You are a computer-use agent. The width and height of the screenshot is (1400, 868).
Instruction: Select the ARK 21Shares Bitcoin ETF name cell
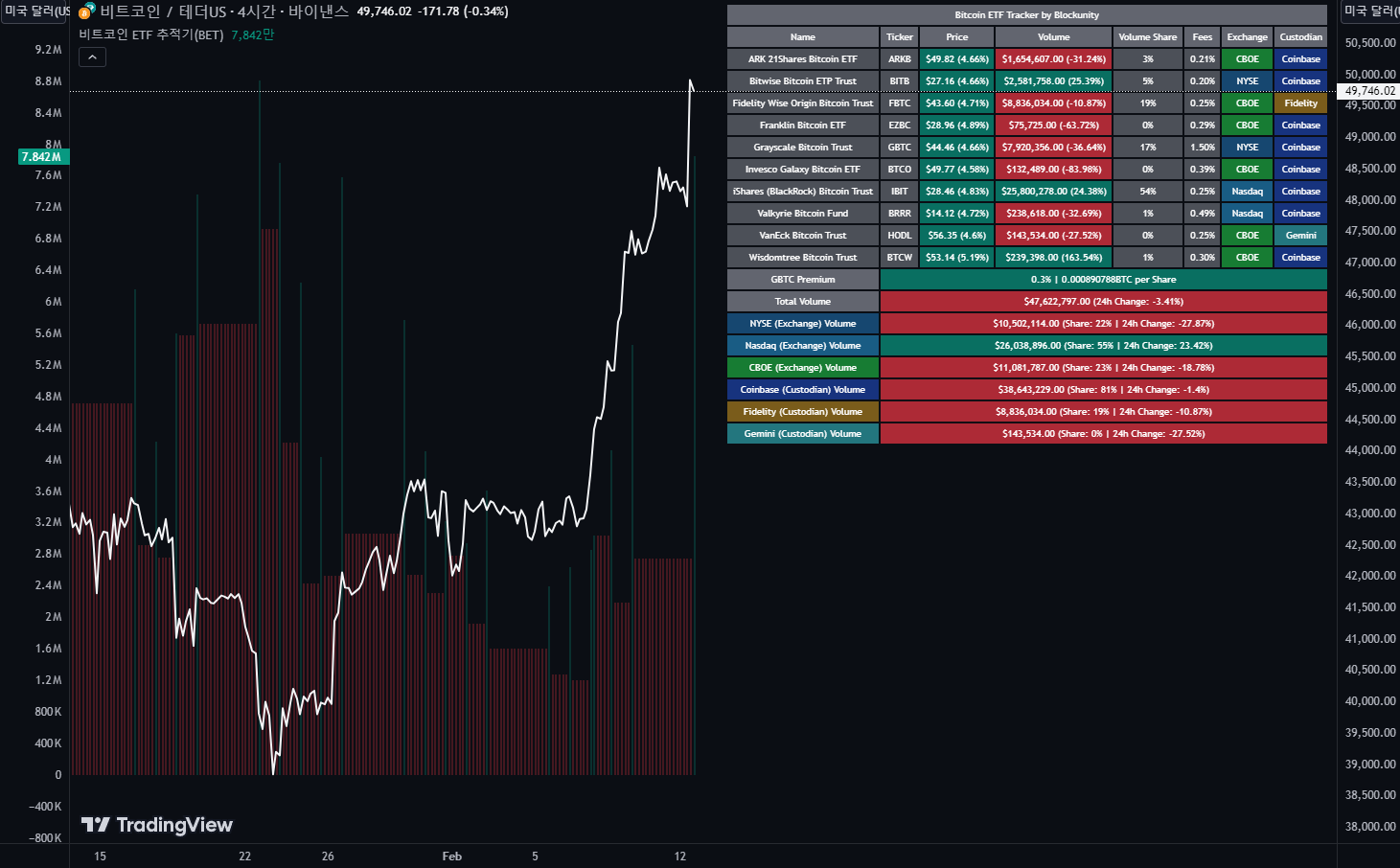tap(803, 59)
